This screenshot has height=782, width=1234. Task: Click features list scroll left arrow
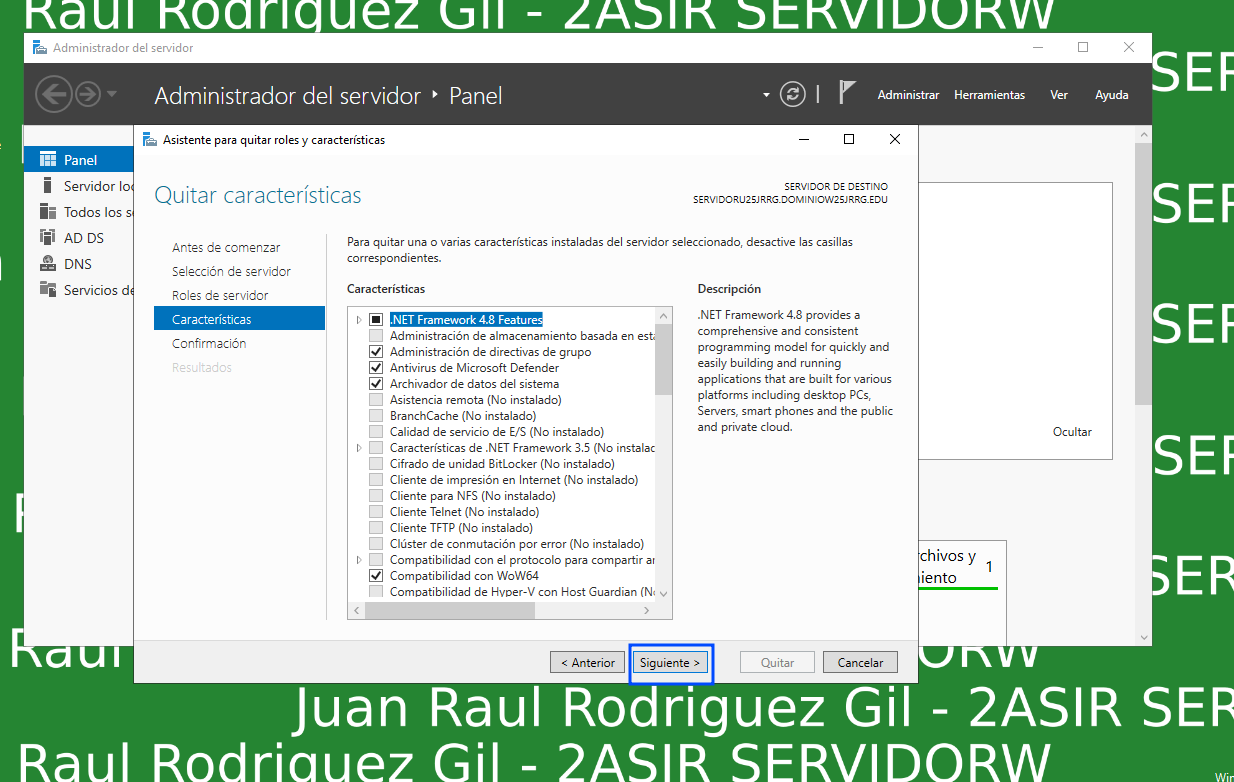[356, 609]
